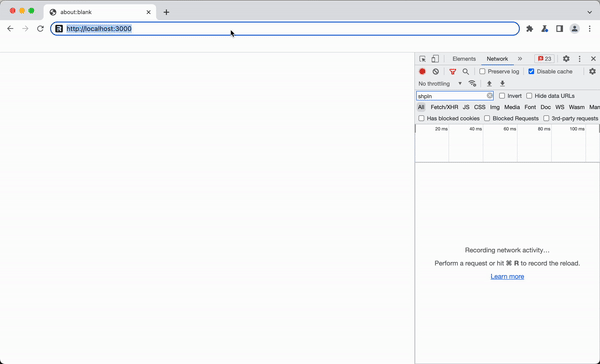
Task: Enable the Invert checkbox
Action: [x=502, y=96]
